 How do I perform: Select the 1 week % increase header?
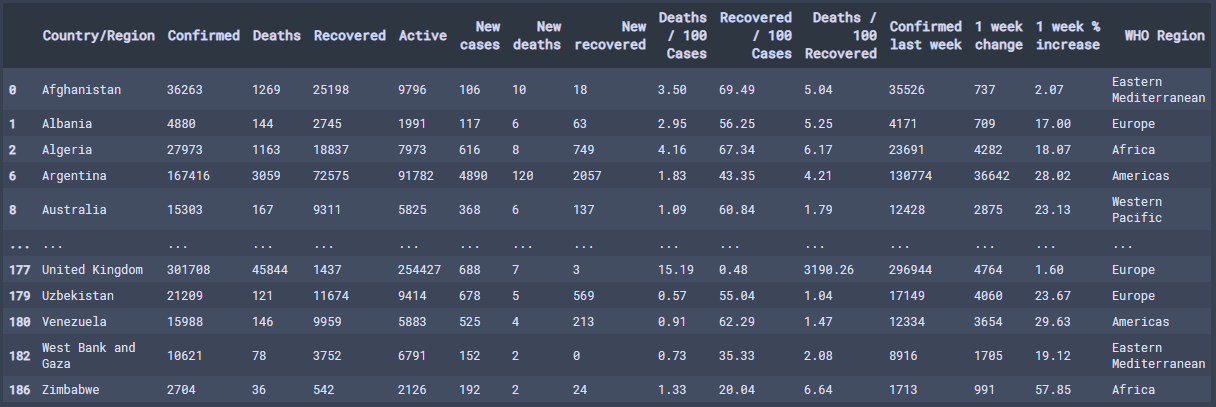click(x=1067, y=36)
